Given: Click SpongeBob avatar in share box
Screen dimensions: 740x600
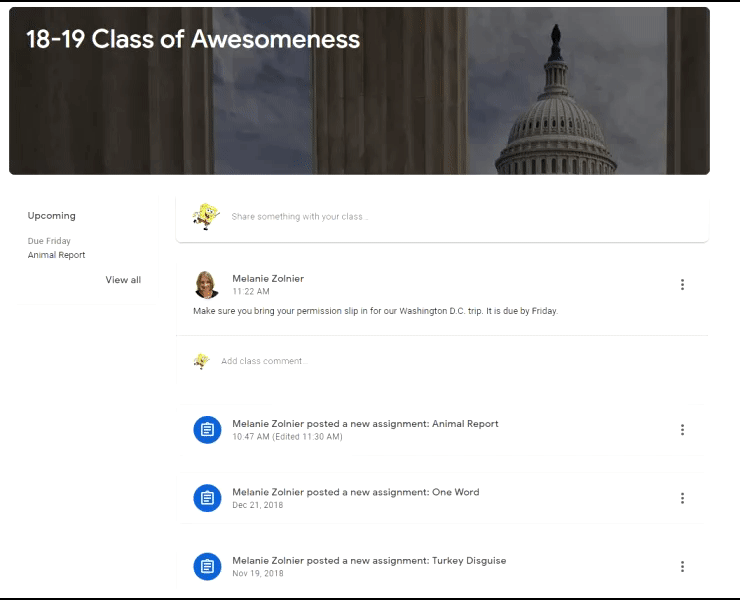Looking at the screenshot, I should [206, 216].
